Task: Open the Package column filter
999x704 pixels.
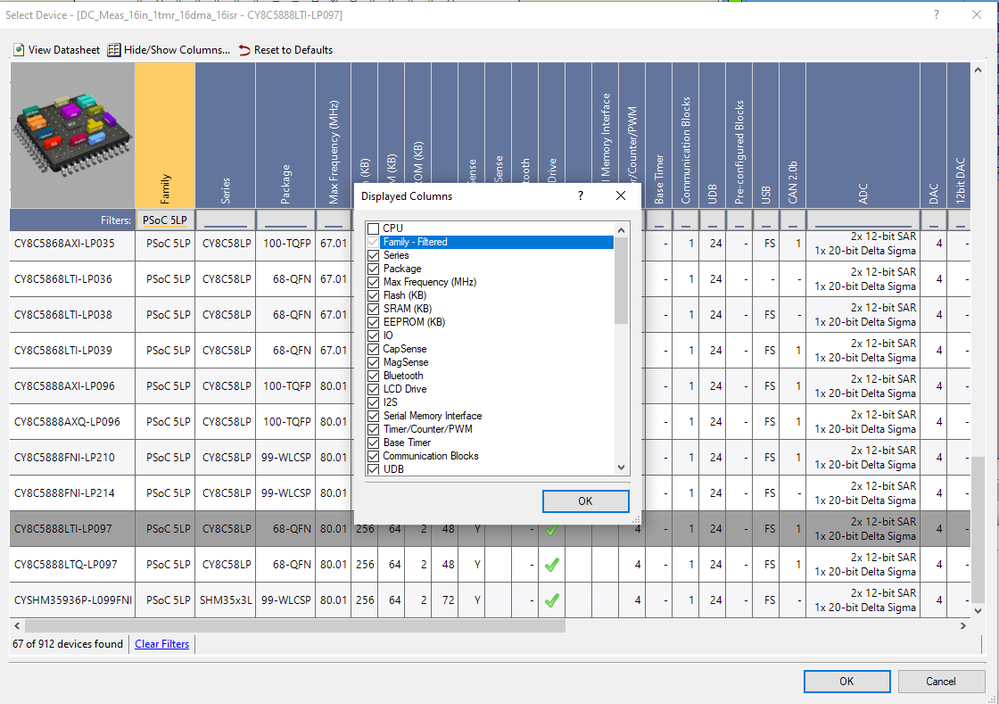Action: click(285, 220)
